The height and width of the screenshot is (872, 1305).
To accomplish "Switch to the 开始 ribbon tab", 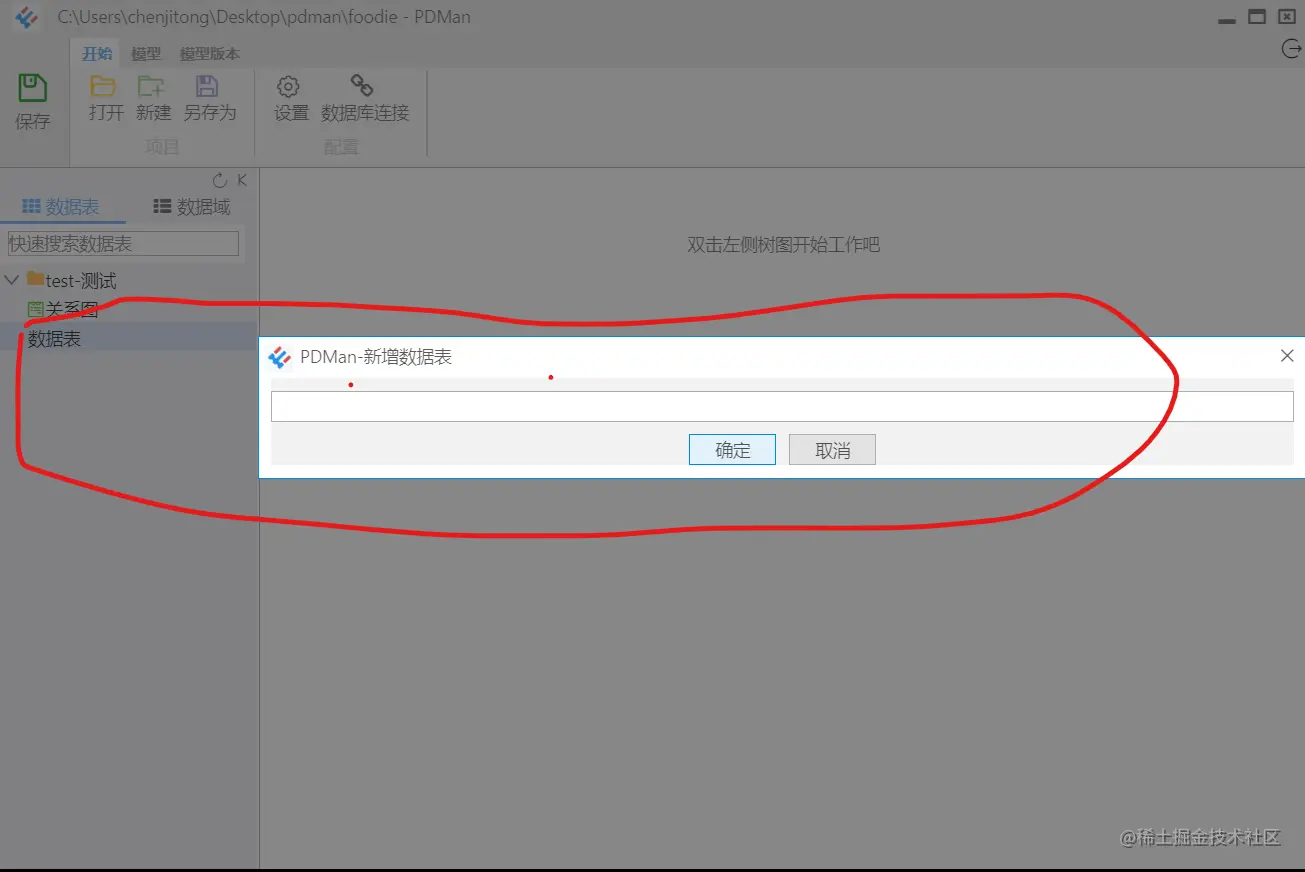I will coord(97,54).
